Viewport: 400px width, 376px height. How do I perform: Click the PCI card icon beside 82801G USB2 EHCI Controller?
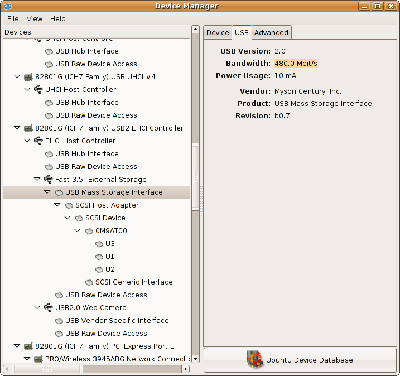coord(29,128)
